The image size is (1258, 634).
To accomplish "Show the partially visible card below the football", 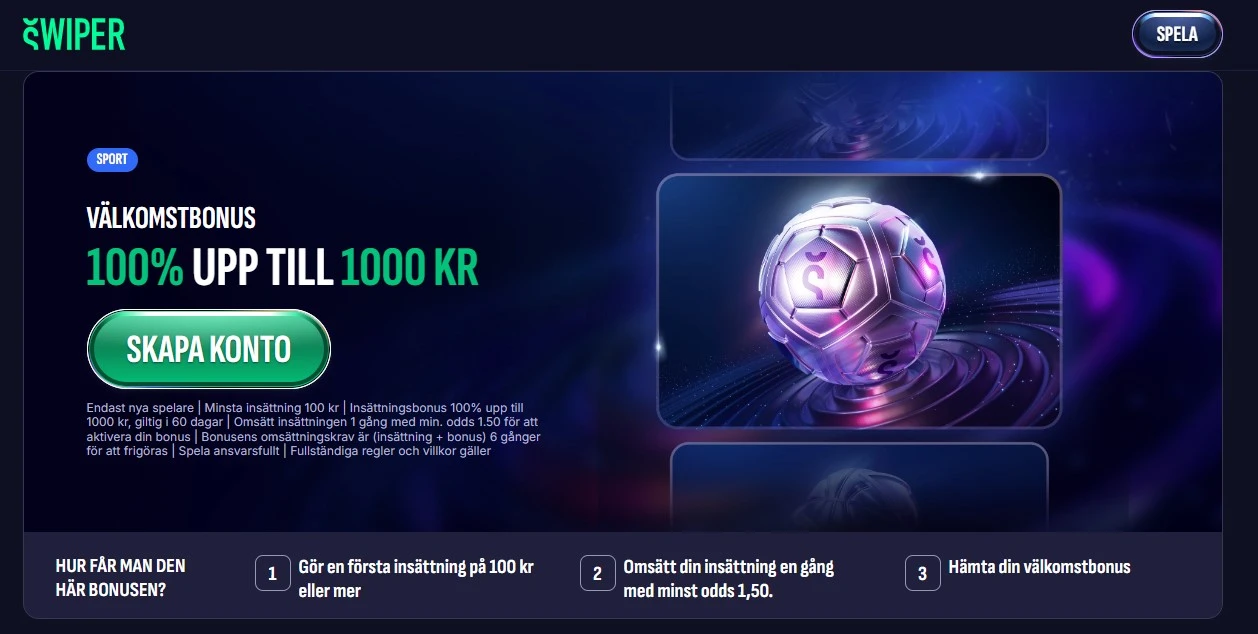I will point(859,487).
